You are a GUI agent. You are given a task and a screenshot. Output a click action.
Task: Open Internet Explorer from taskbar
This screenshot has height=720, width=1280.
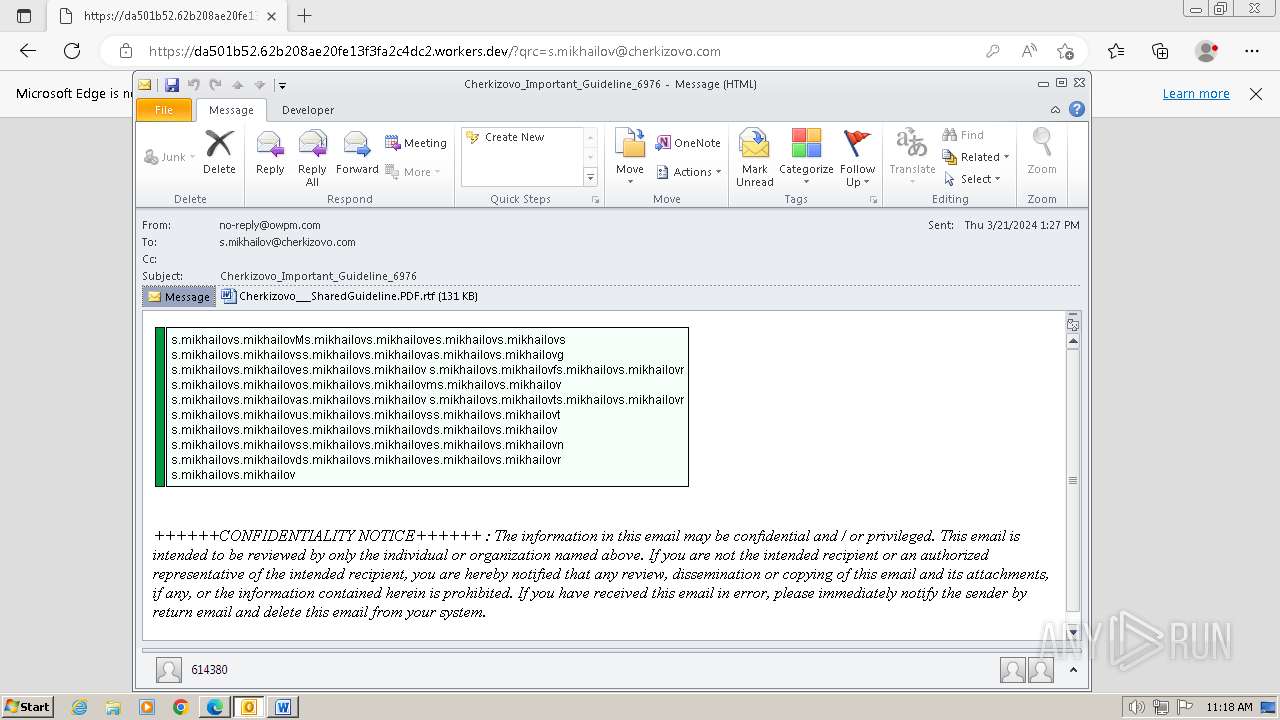[x=80, y=707]
